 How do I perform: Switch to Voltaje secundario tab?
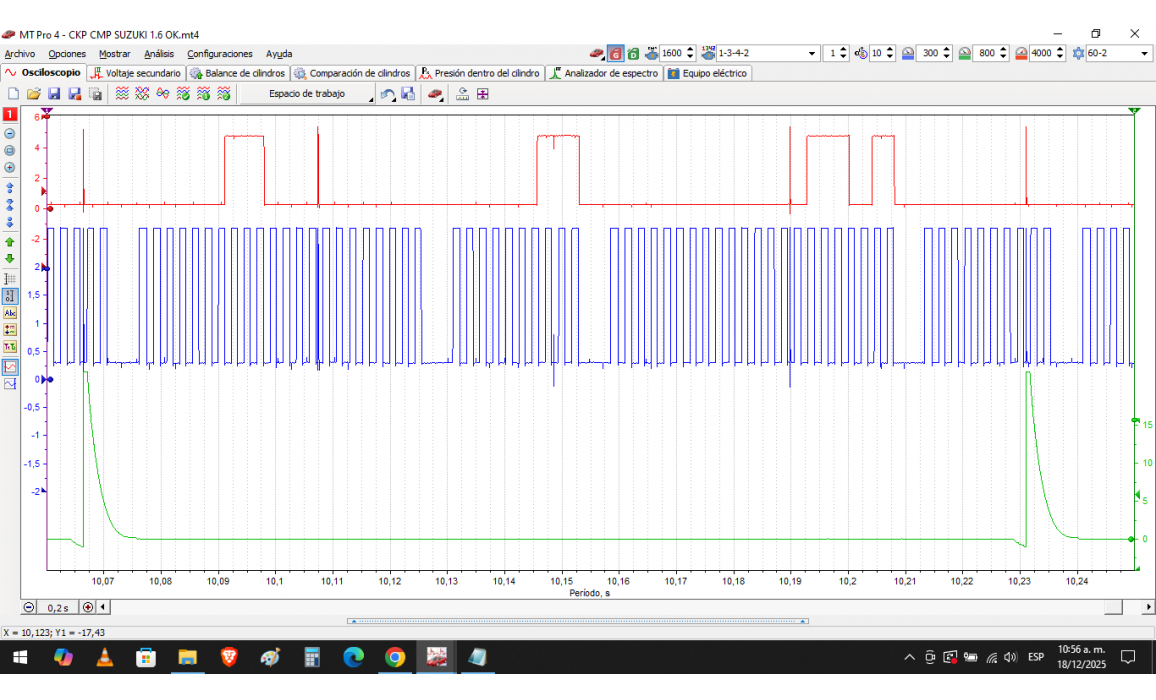[x=136, y=73]
